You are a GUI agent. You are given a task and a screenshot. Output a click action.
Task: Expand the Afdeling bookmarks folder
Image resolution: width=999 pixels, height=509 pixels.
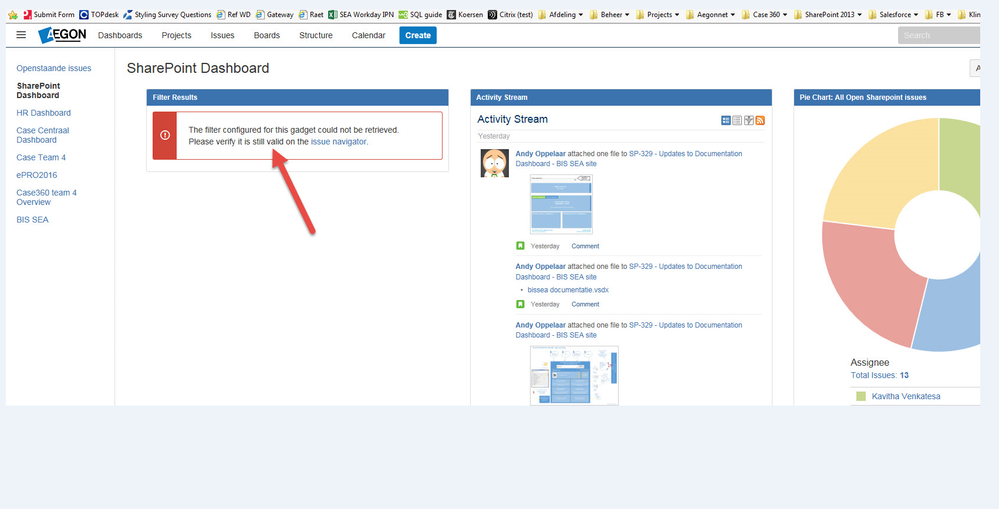pos(561,15)
